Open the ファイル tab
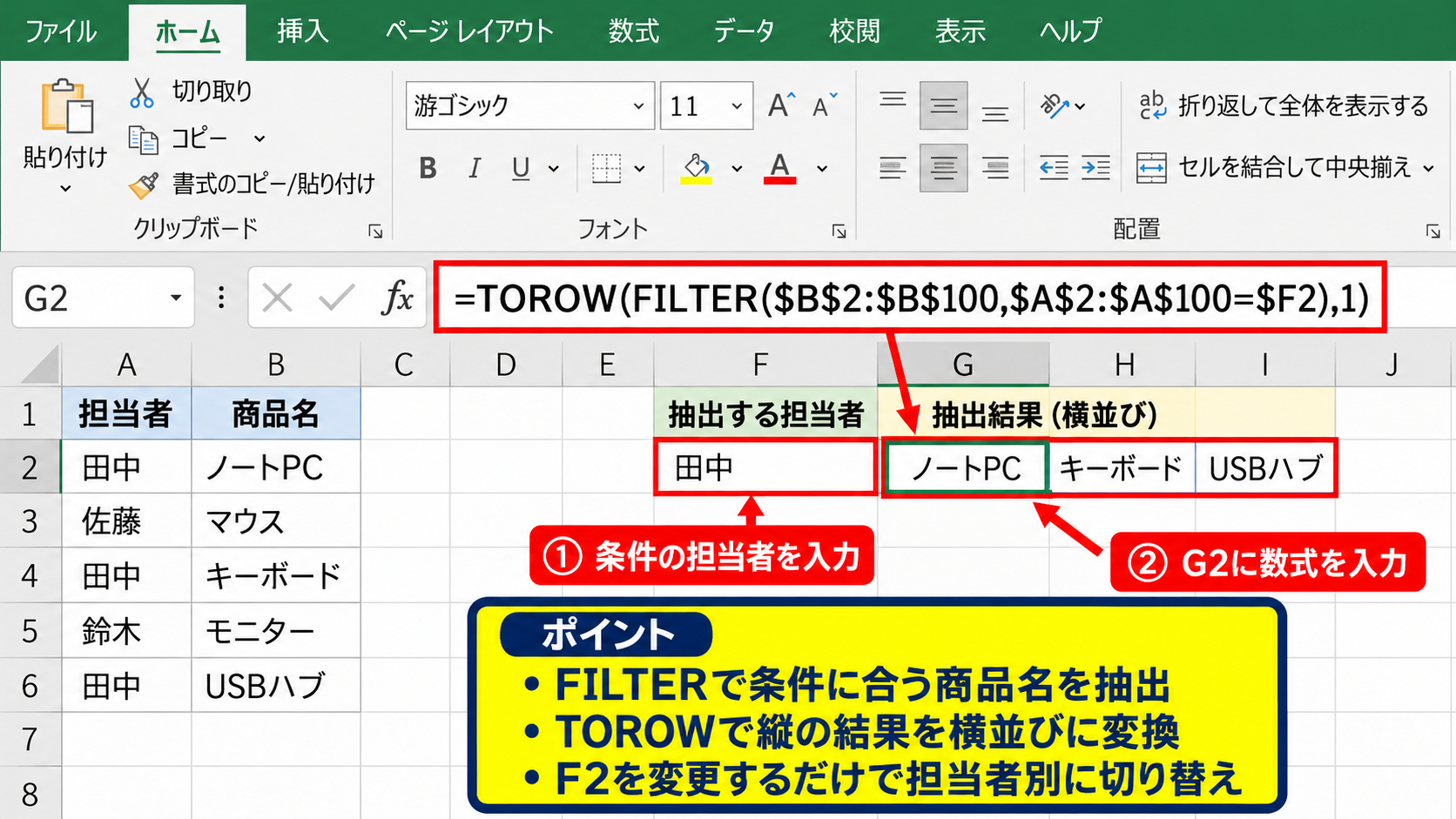 (61, 31)
